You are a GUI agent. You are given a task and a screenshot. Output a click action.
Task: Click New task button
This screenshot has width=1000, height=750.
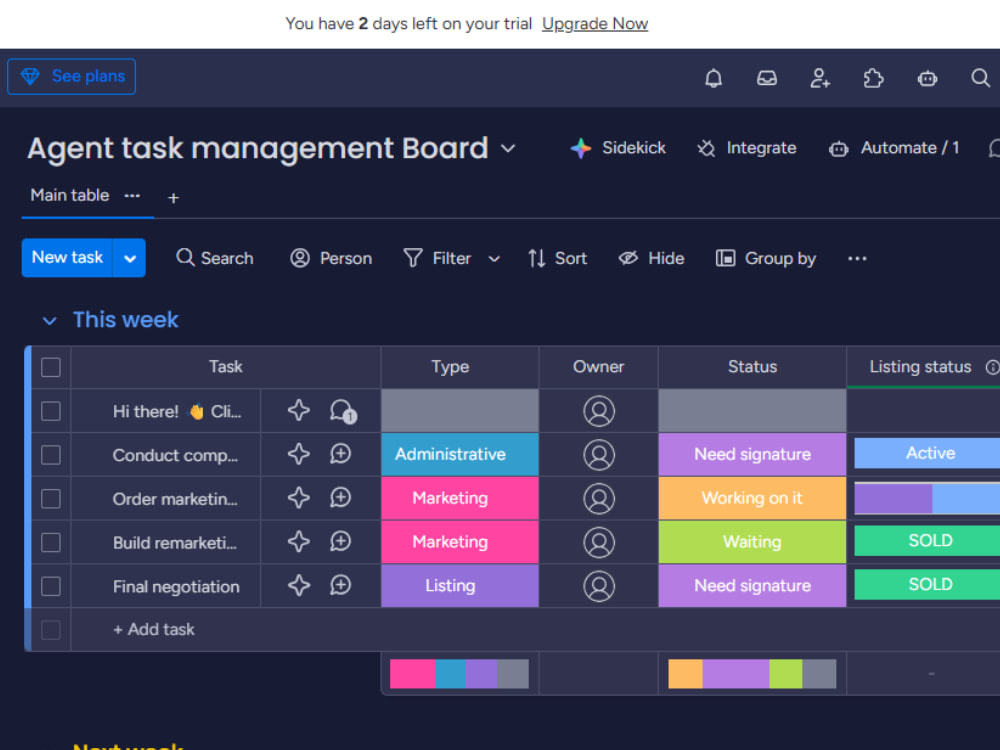(67, 258)
